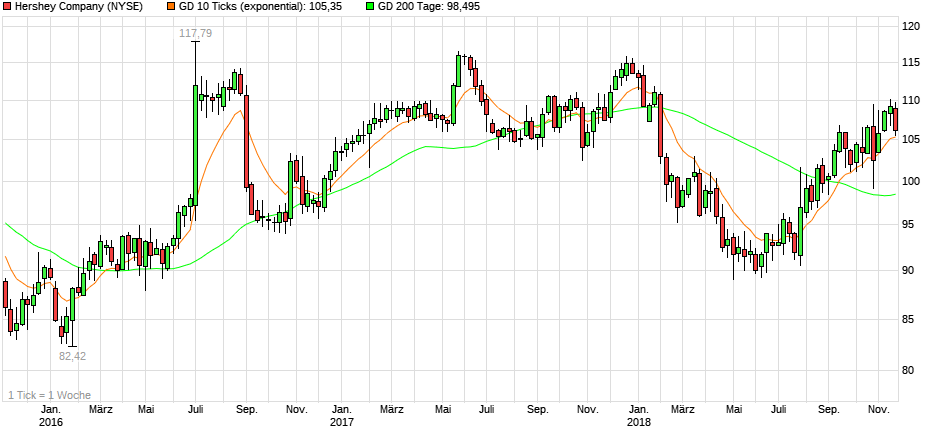The width and height of the screenshot is (940, 435).
Task: Click the red Hershey Company legend swatch
Action: (7, 7)
